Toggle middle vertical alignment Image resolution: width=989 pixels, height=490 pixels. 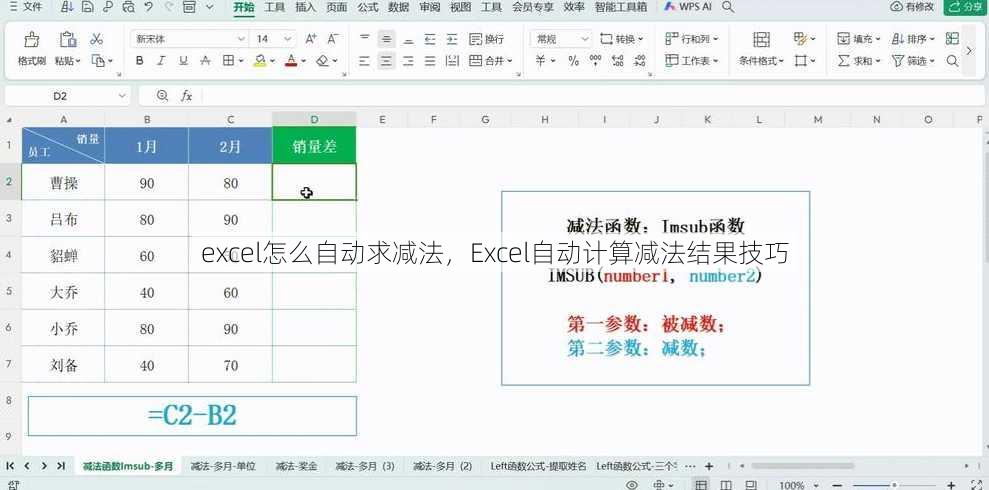coord(387,39)
